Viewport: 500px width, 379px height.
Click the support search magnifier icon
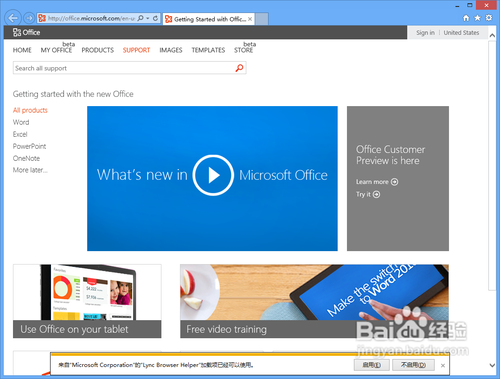click(x=239, y=68)
